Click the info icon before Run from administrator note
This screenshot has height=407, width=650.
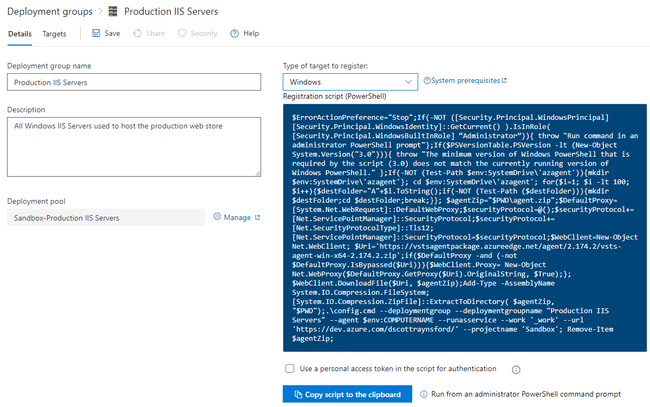[424, 394]
